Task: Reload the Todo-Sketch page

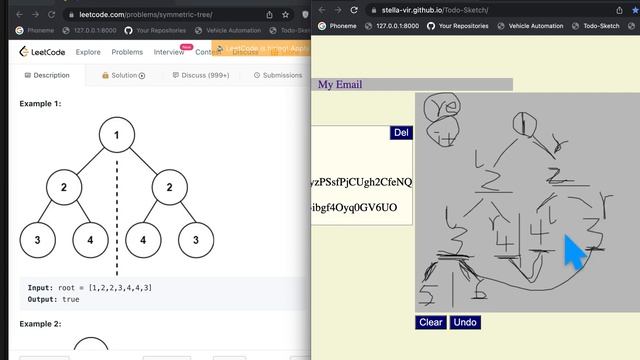Action: [354, 10]
